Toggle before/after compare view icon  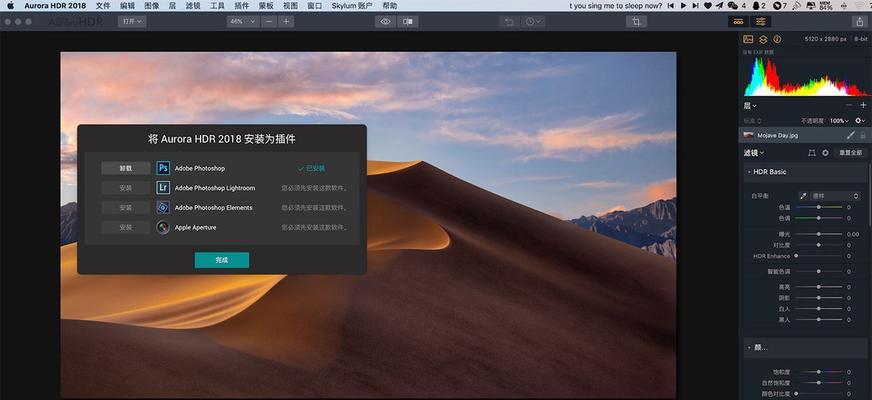pyautogui.click(x=408, y=22)
